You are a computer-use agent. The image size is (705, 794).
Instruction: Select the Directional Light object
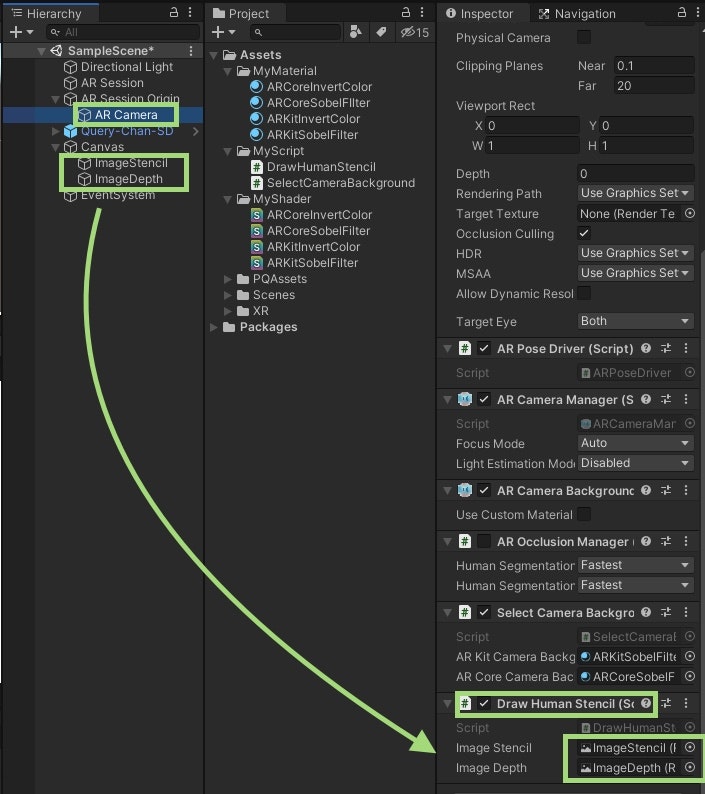tap(127, 67)
